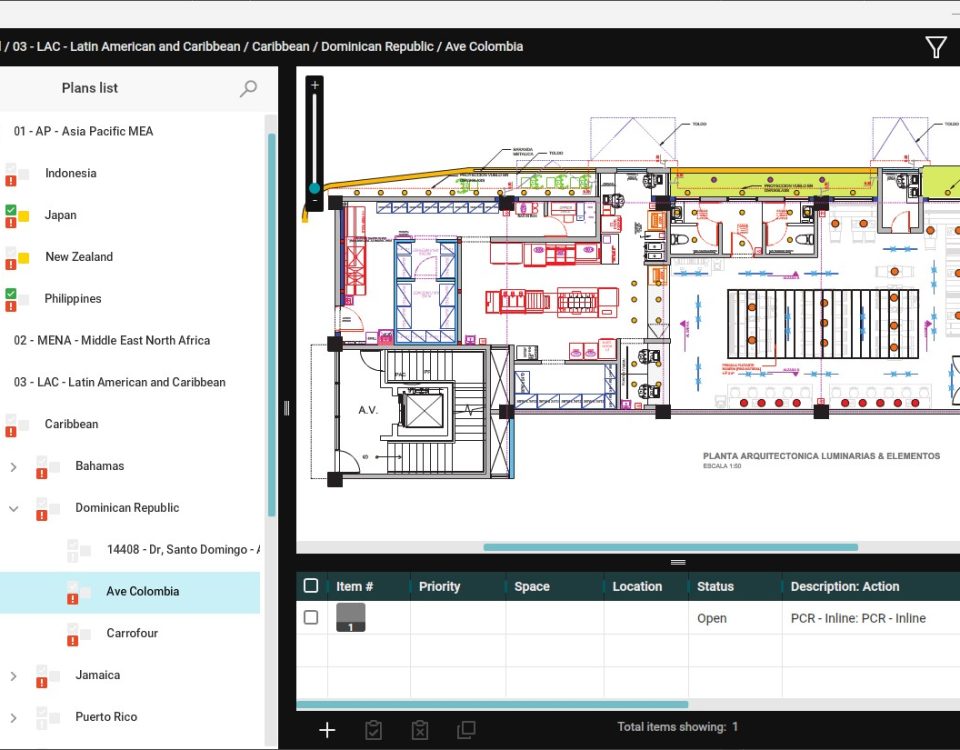
Task: Expand the Bahamas tree node
Action: [14, 466]
